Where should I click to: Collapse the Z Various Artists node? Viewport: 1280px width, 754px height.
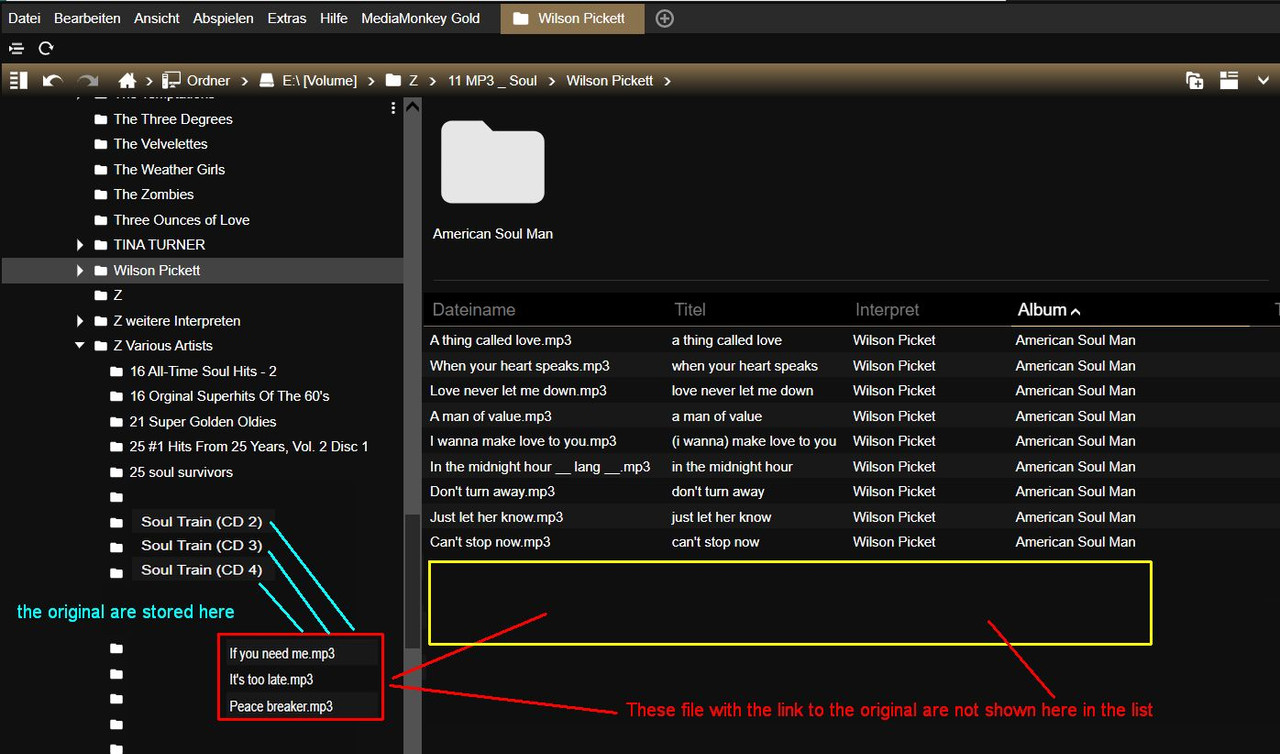pyautogui.click(x=80, y=345)
